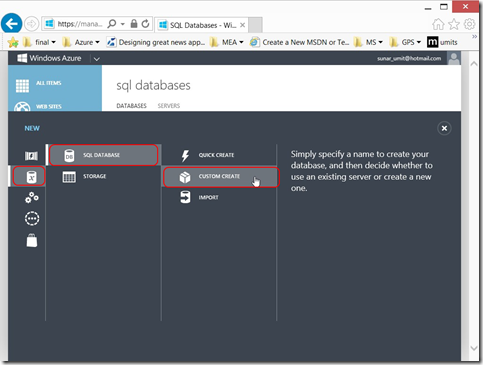Click the Storage table grid icon
Viewport: 483px width, 365px height.
69,177
